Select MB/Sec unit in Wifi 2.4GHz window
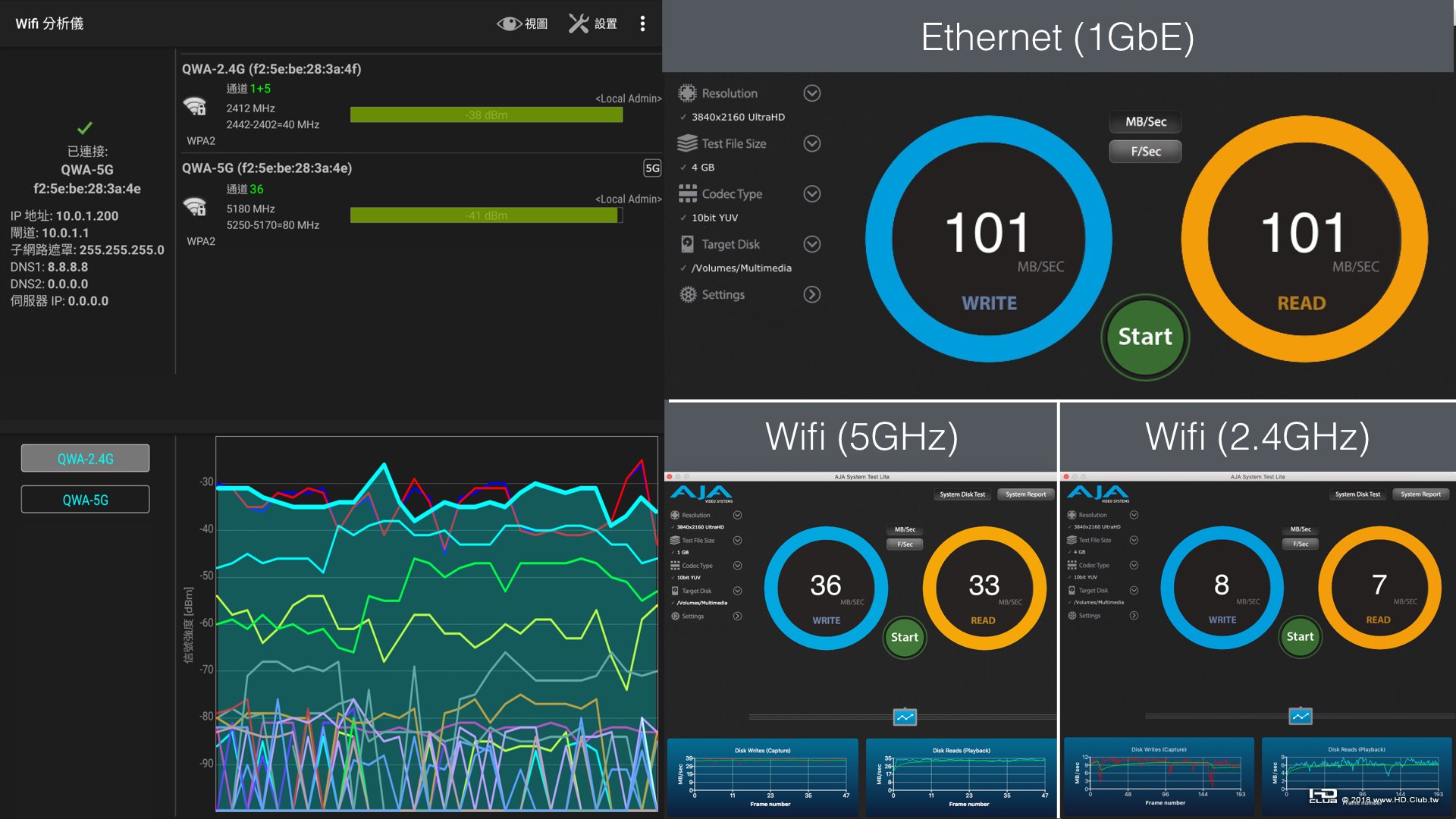Screen dimensions: 1456x819 1301,529
